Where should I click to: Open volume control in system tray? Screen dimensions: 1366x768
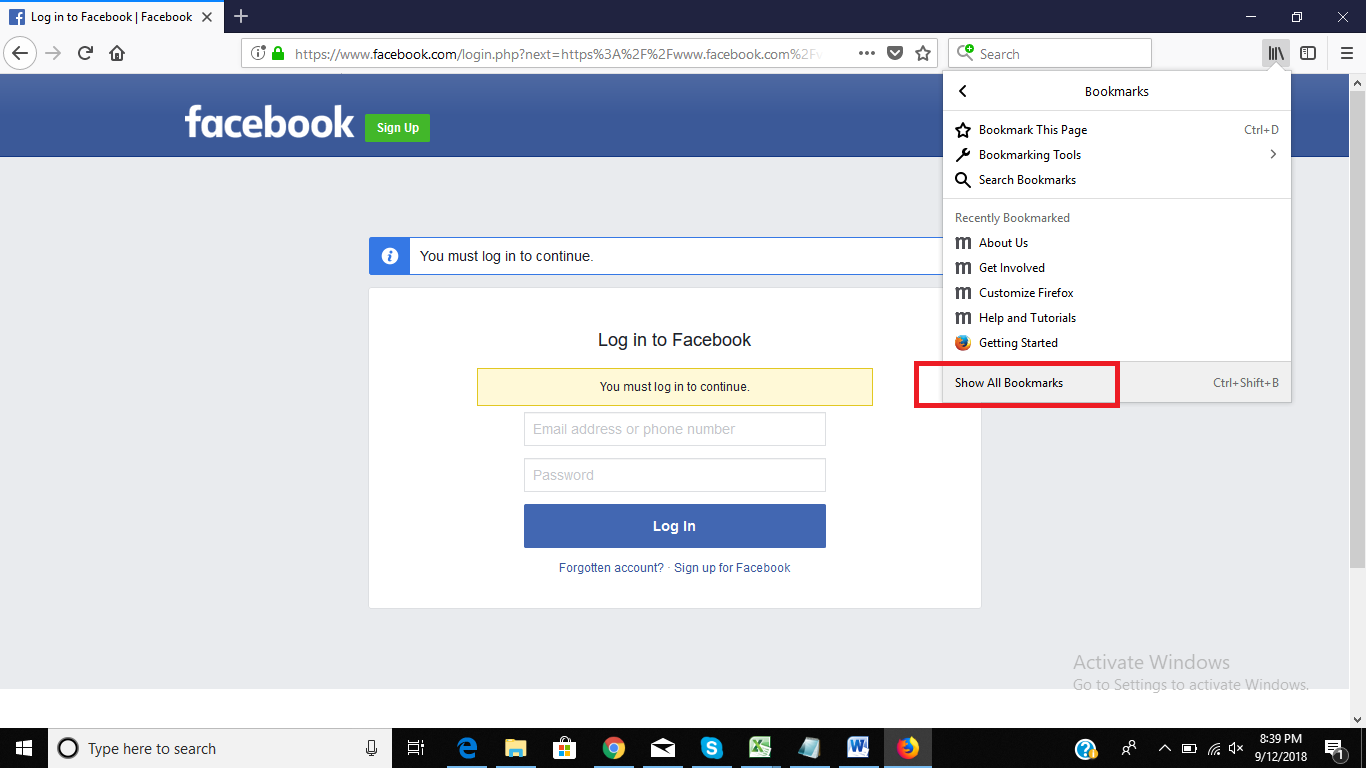tap(1236, 748)
